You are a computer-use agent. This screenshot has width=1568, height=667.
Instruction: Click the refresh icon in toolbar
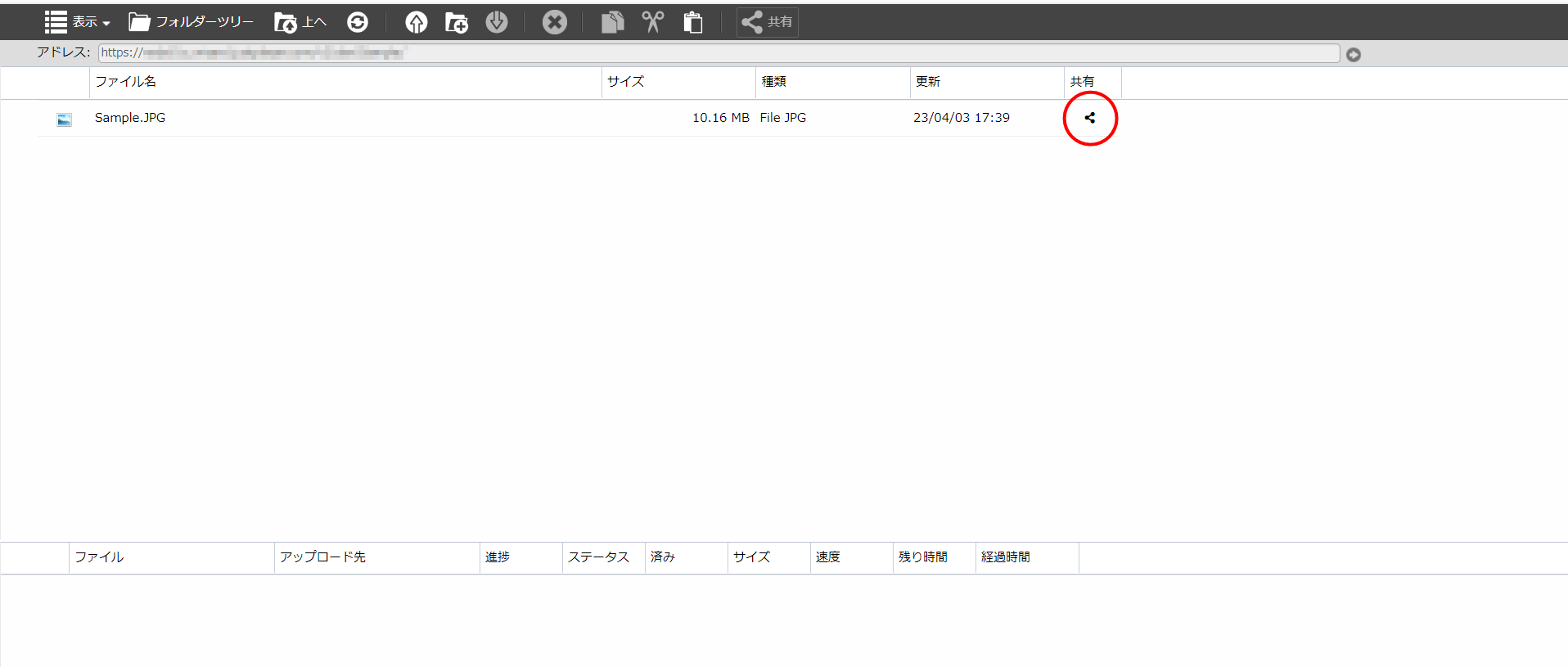coord(358,22)
